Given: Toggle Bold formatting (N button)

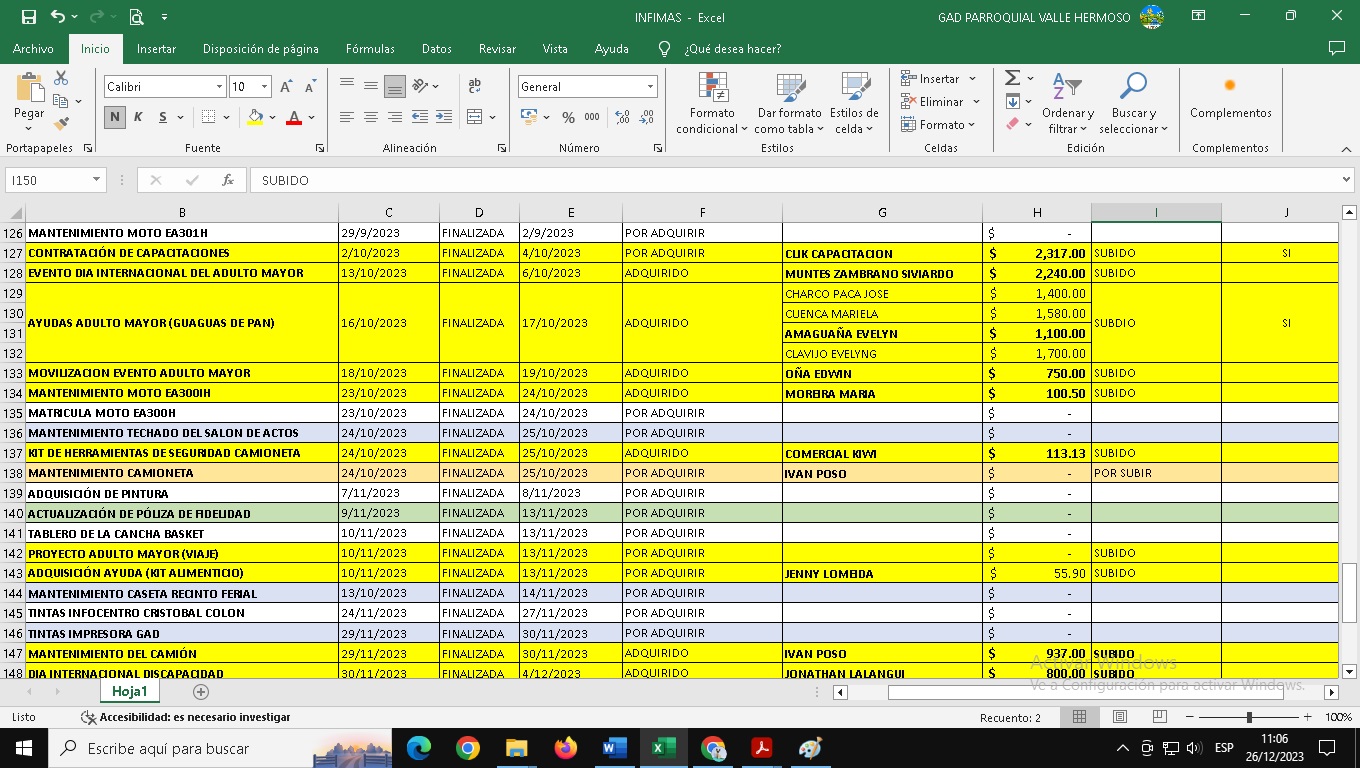Looking at the screenshot, I should point(115,117).
